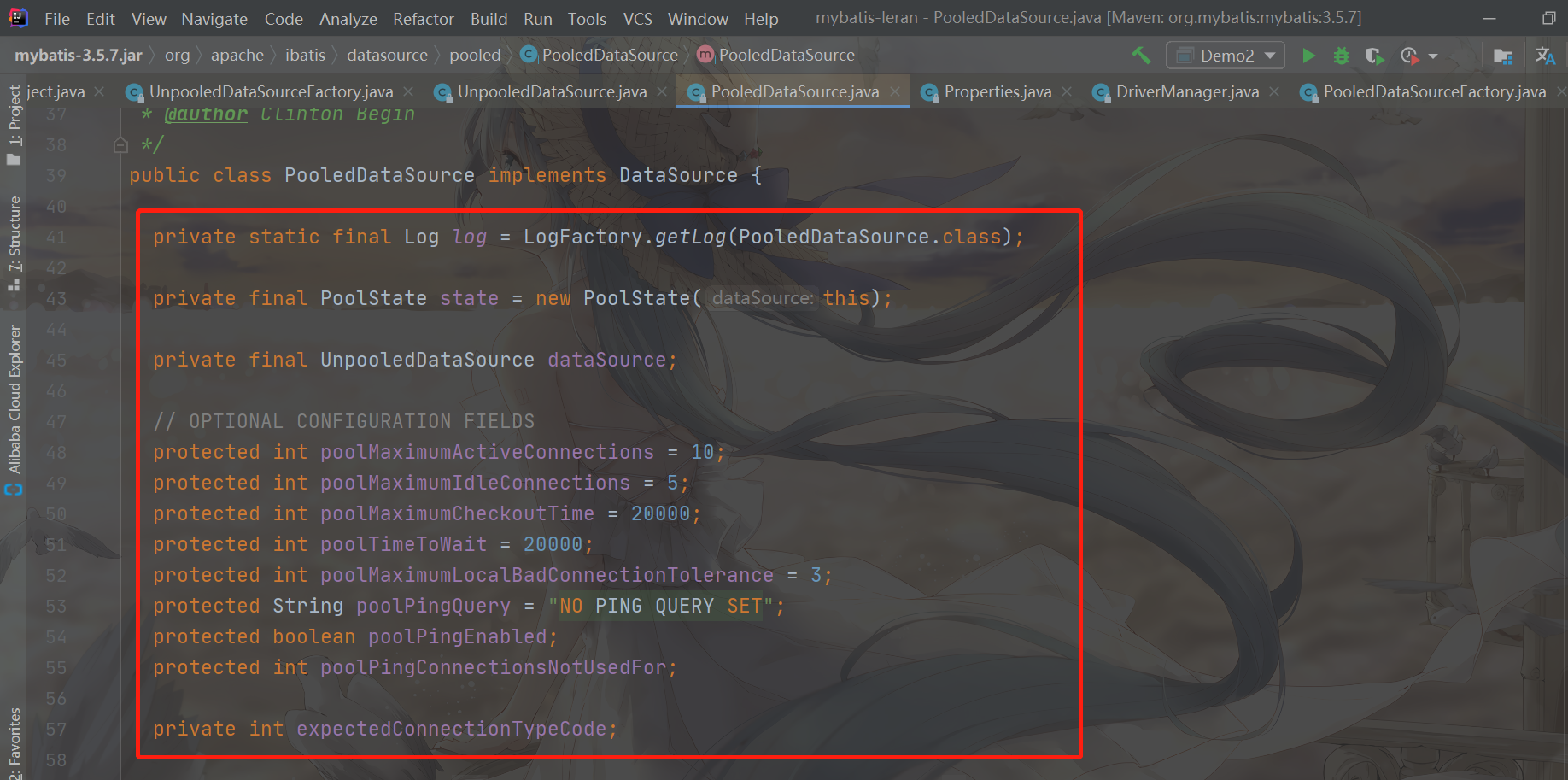Open the Navigate menu
The image size is (1568, 780).
[214, 19]
